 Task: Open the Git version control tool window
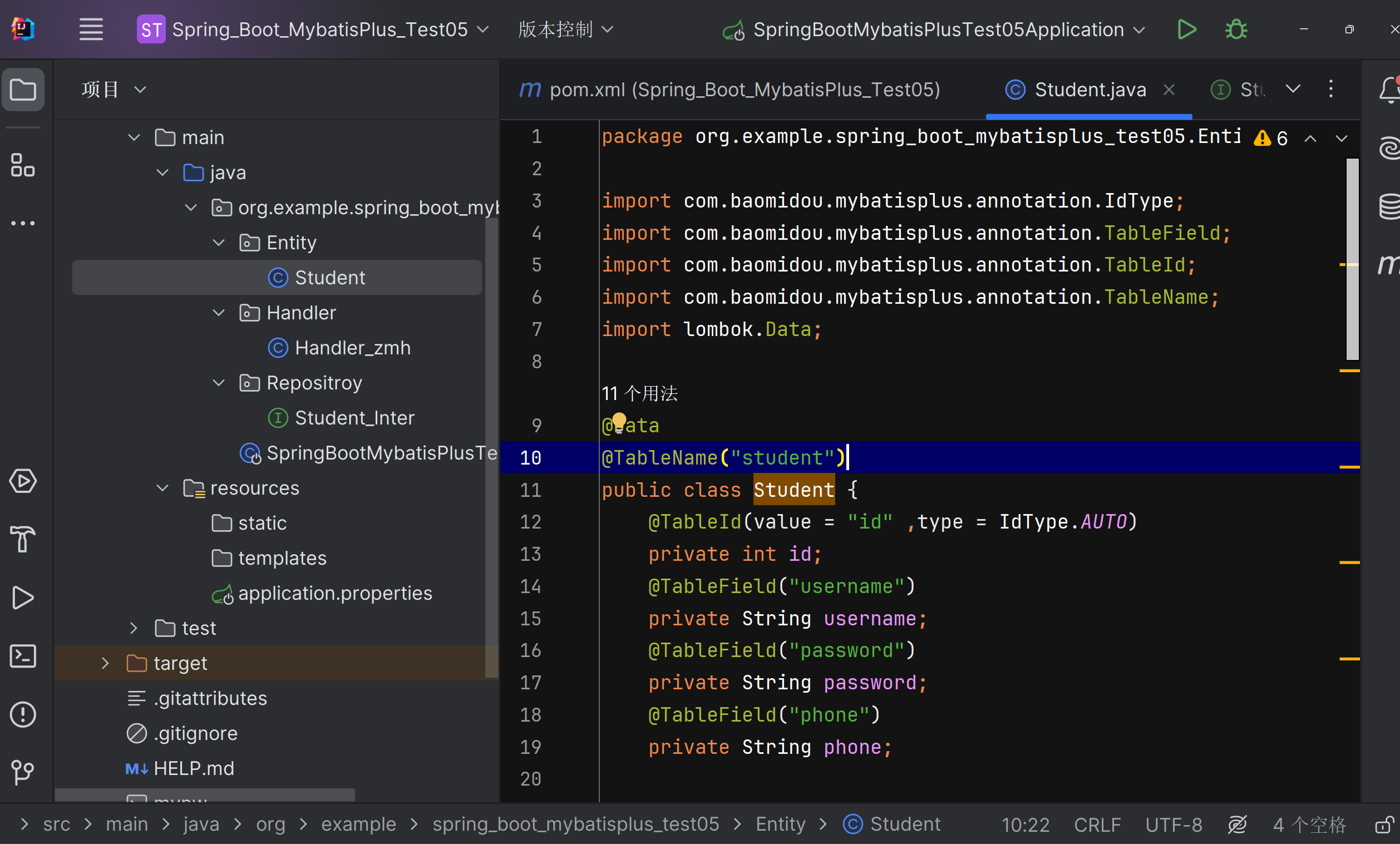pyautogui.click(x=23, y=772)
